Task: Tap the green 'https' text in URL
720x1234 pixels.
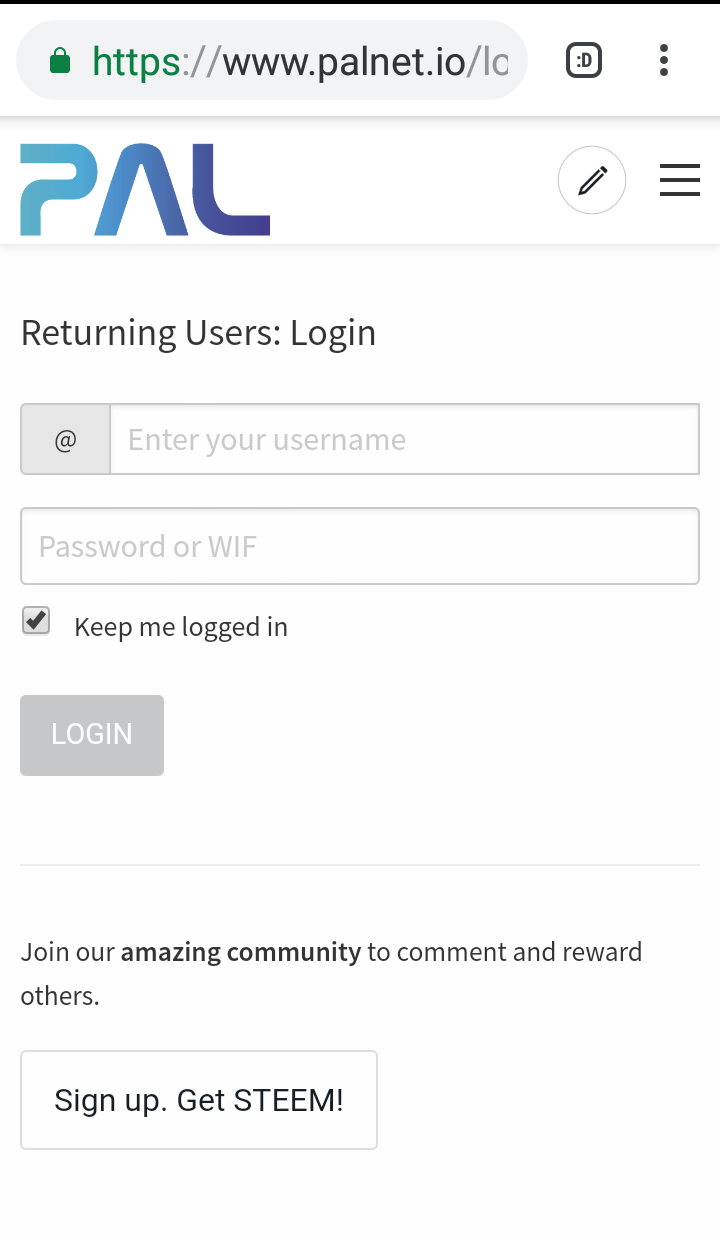Action: 136,62
